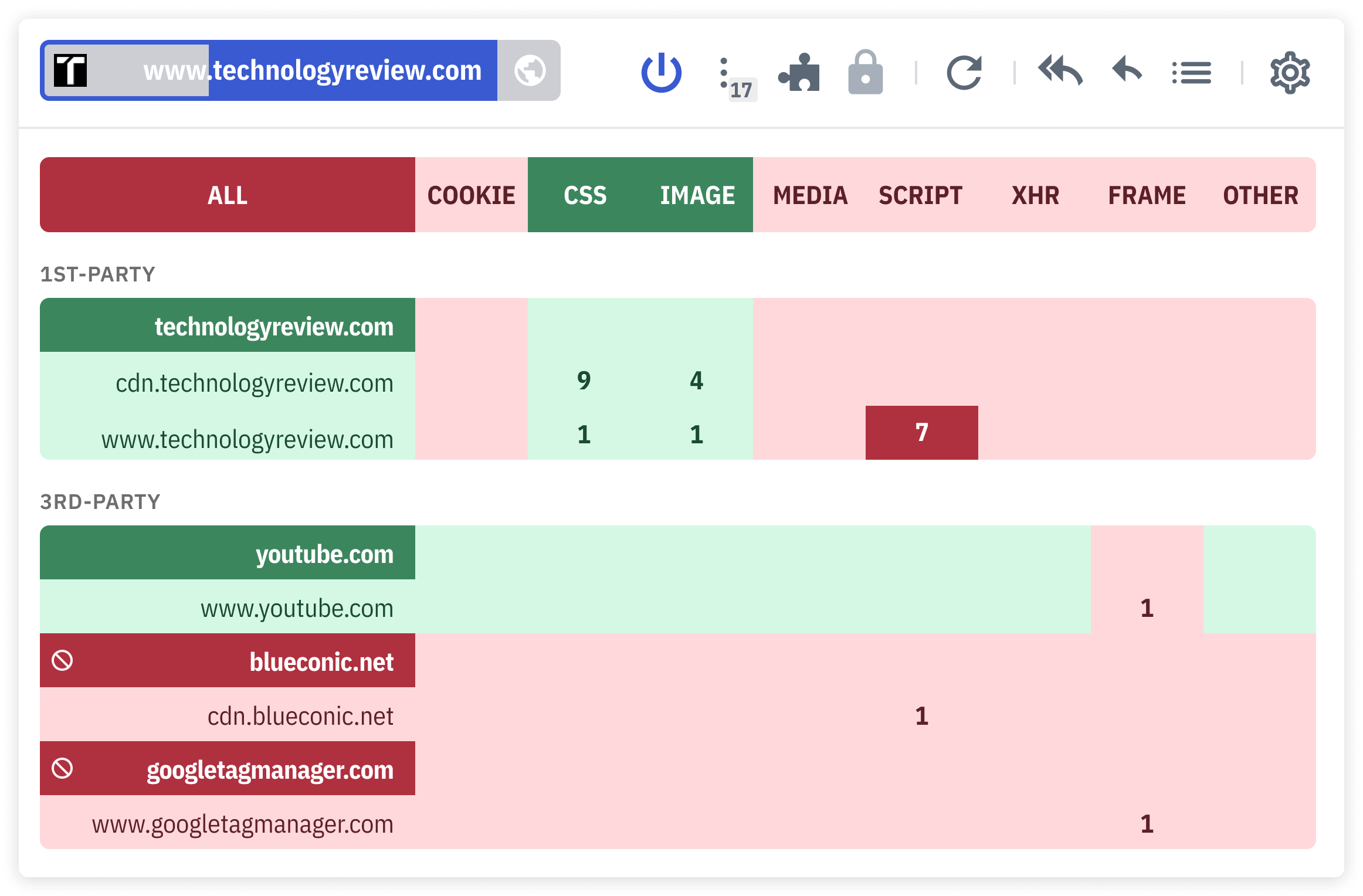
Task: Click the globe scope icon beside the URL
Action: [x=530, y=70]
